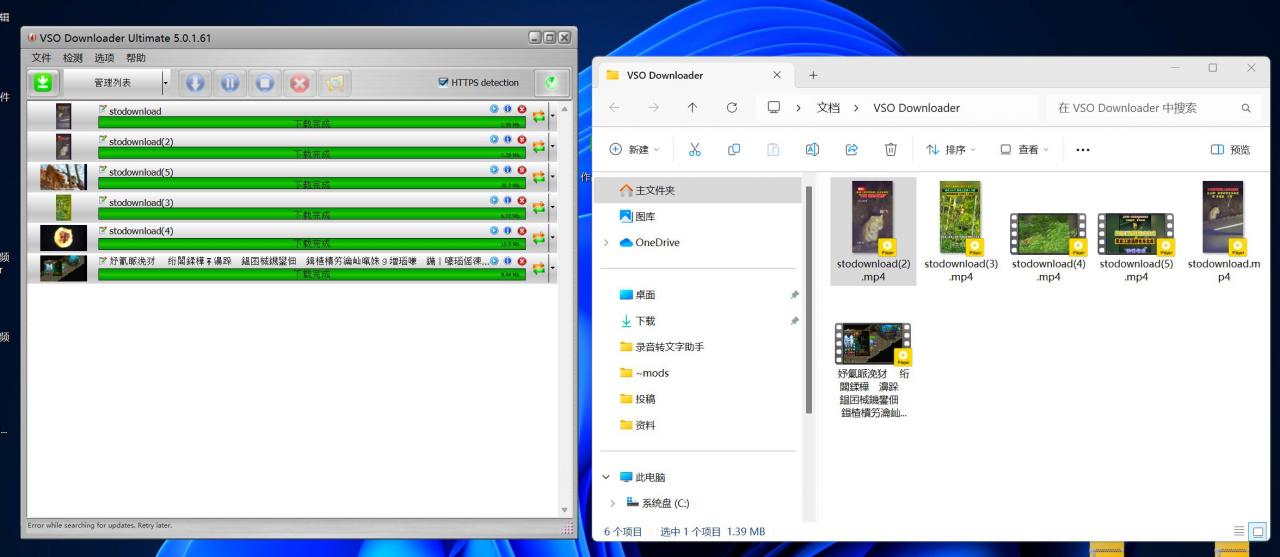Expand the OneDrive tree node

[606, 243]
